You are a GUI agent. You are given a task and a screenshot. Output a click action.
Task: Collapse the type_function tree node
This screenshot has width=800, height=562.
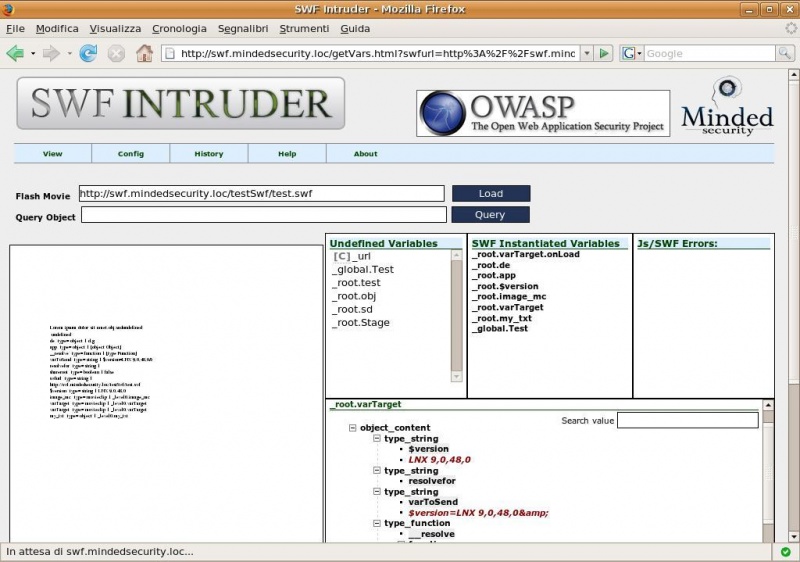(377, 523)
